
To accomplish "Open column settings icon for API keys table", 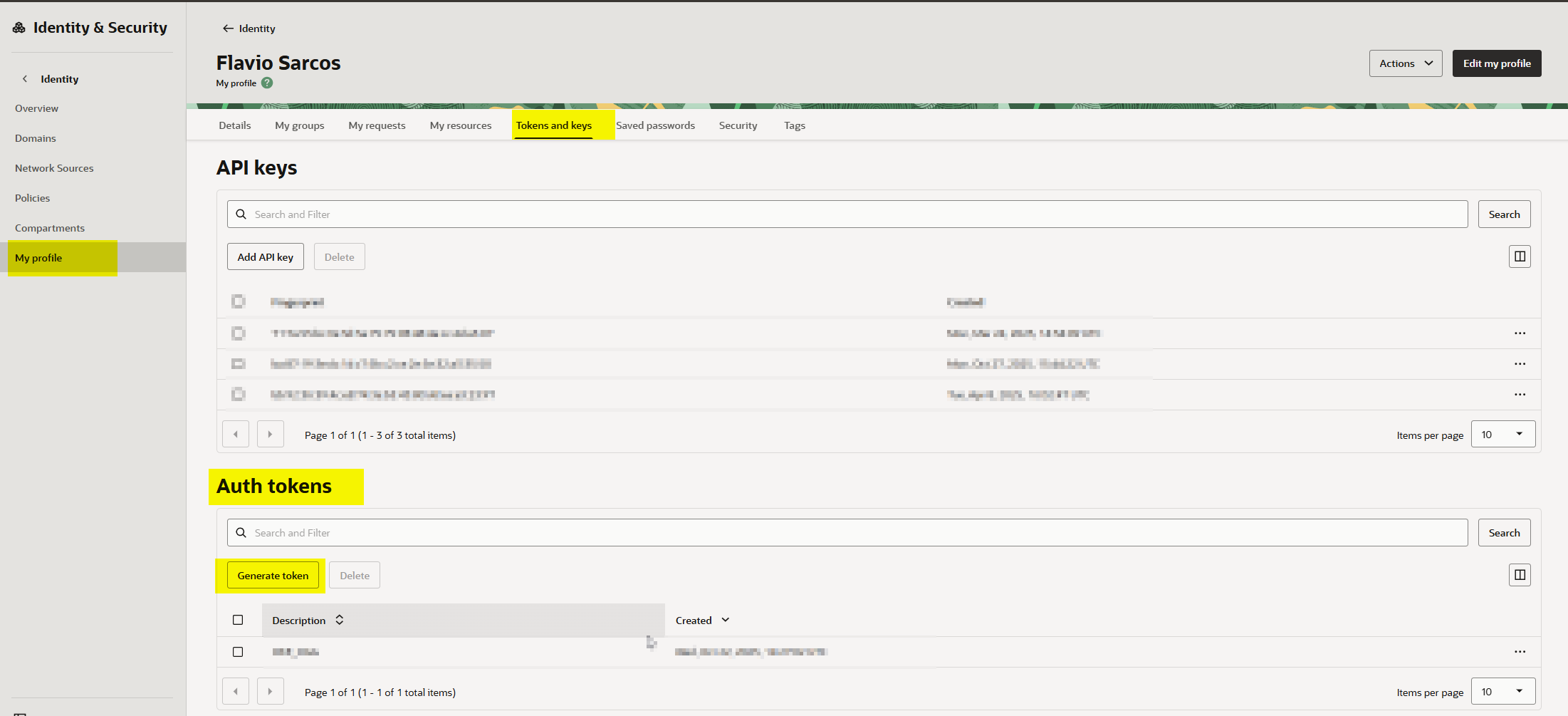I will click(1520, 256).
